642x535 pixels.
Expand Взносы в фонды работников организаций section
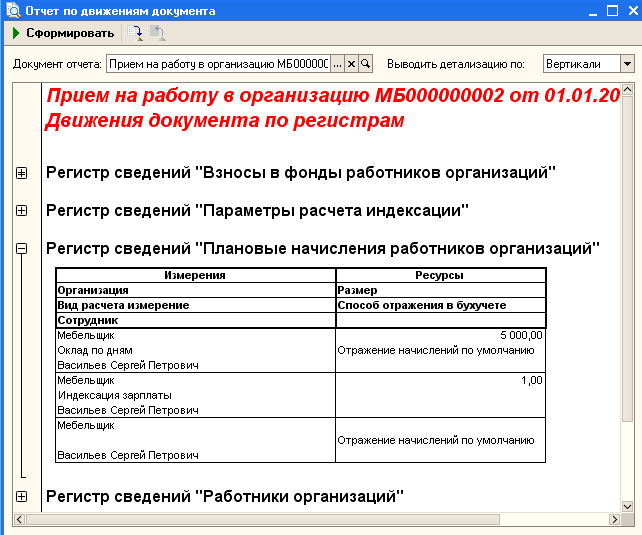pyautogui.click(x=21, y=173)
